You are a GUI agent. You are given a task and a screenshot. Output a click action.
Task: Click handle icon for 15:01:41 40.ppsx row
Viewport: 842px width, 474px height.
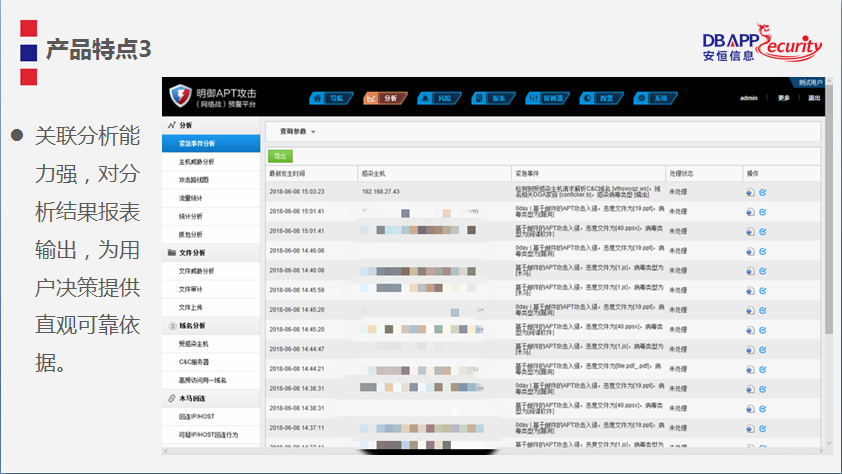coord(763,232)
